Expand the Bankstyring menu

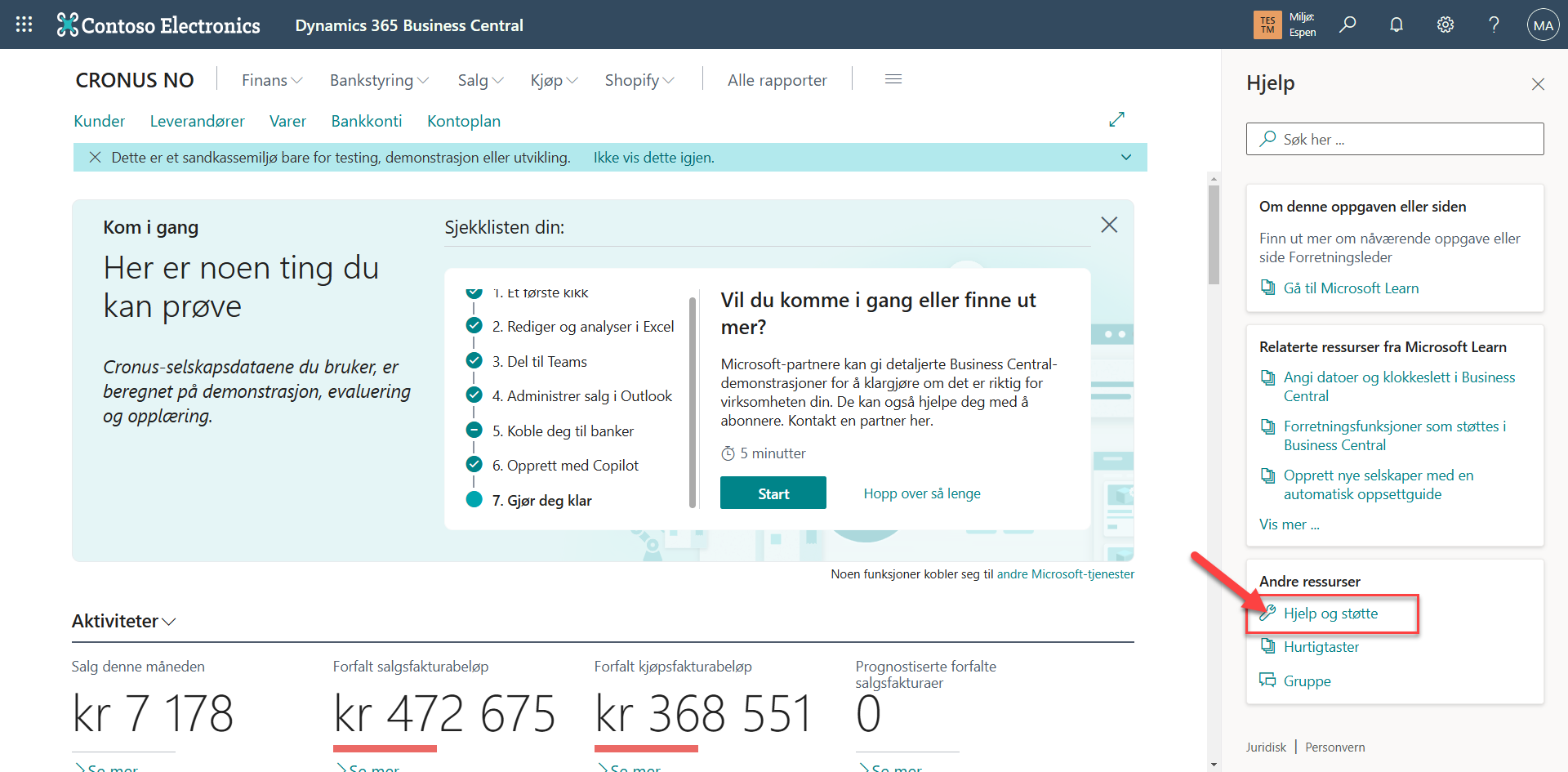tap(379, 80)
